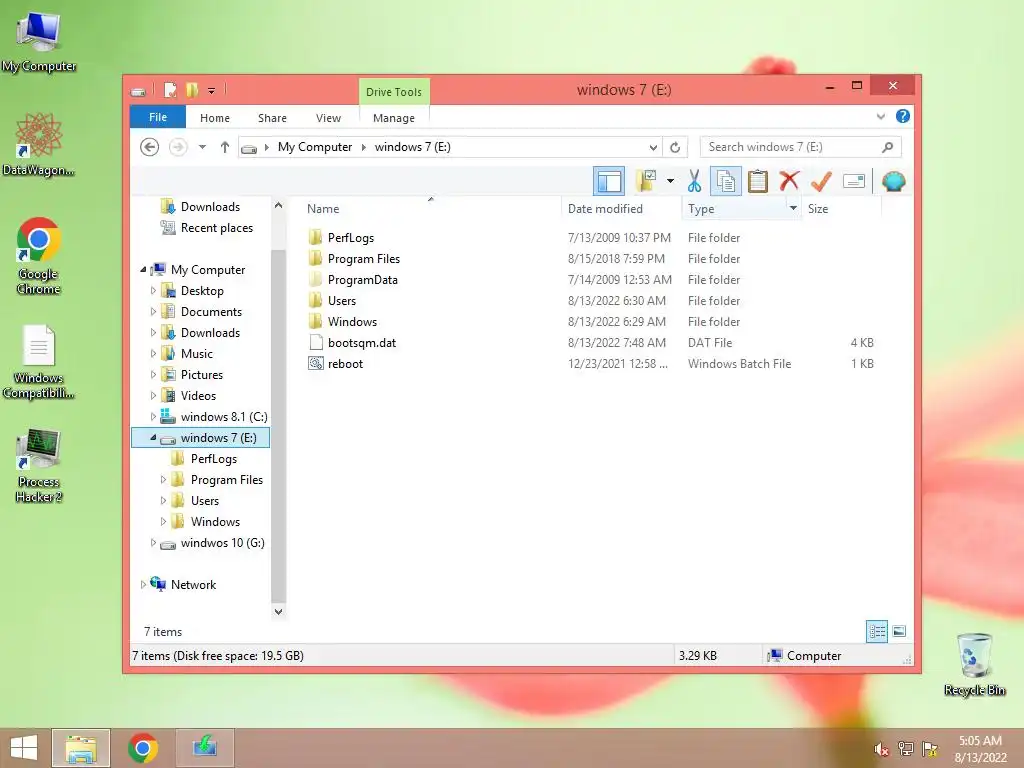Sort by the Size column header
1024x768 pixels.
[818, 209]
